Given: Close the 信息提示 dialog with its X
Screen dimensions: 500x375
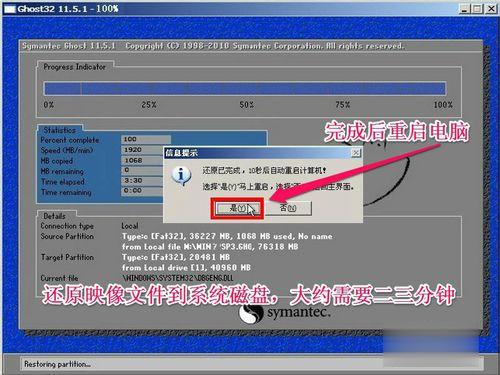Looking at the screenshot, I should coord(356,153).
